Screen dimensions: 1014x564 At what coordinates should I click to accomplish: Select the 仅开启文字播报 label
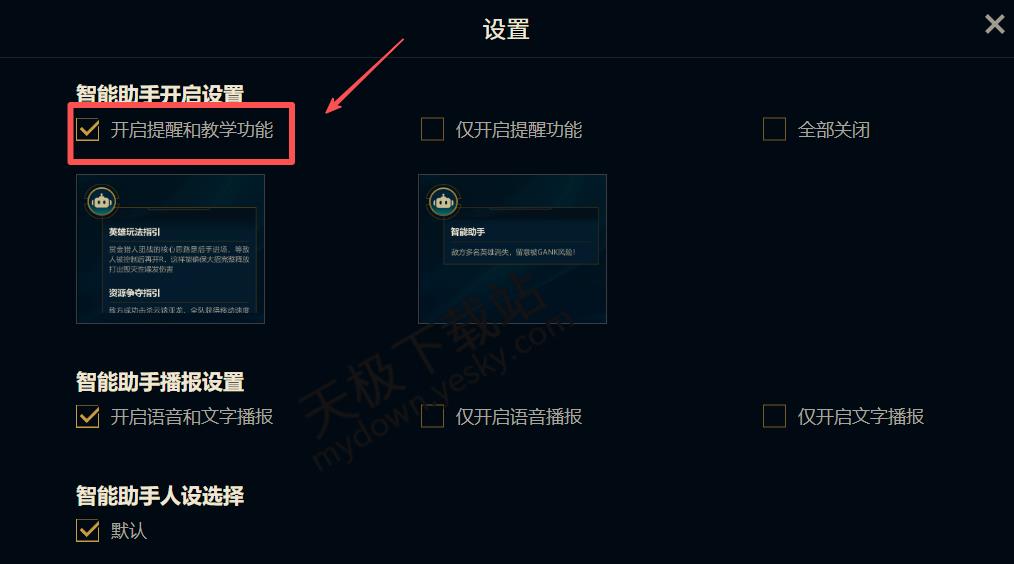[x=861, y=417]
